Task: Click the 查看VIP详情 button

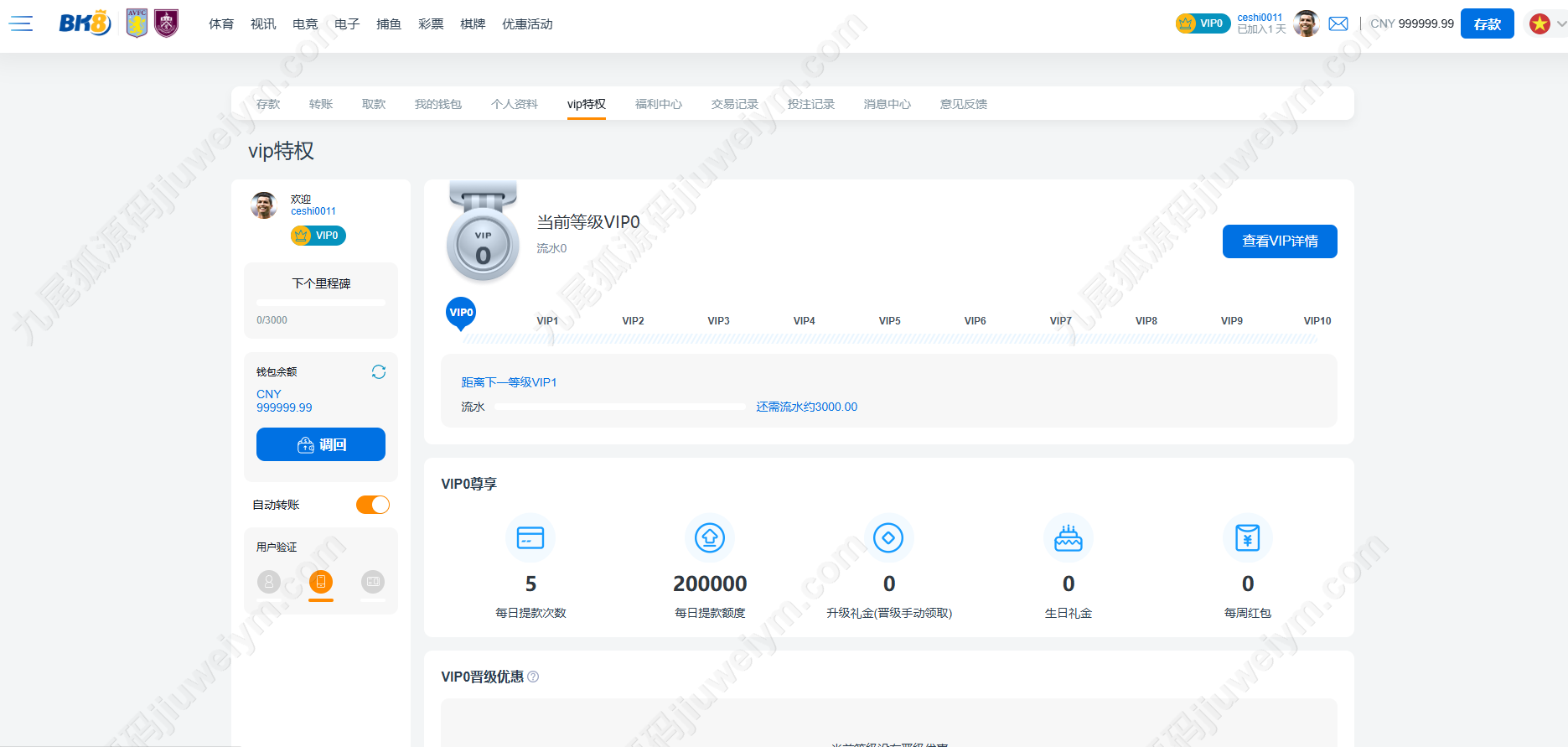Action: 1280,241
